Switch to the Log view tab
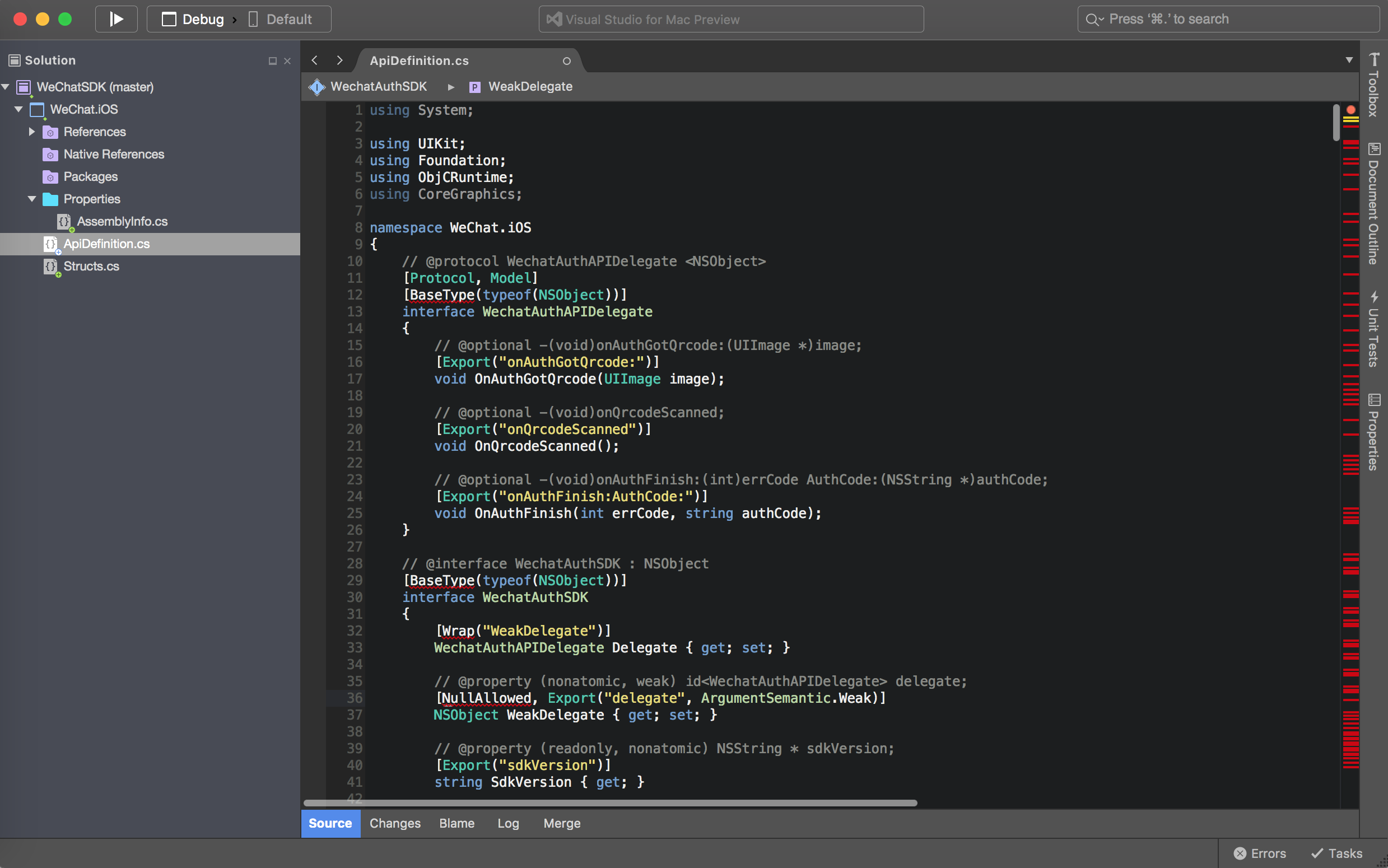 click(508, 823)
